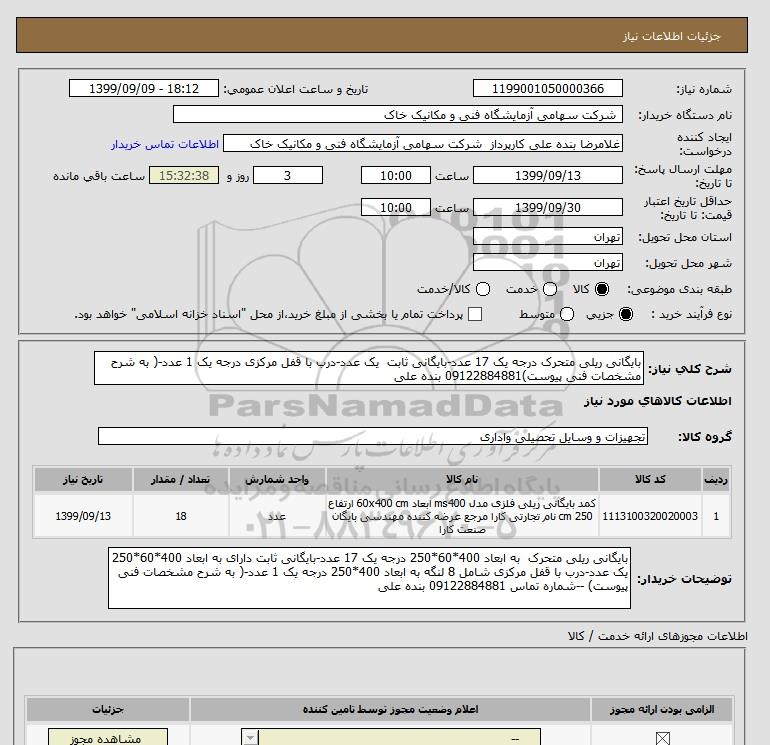Click the unit cell عدد

[x=277, y=516]
